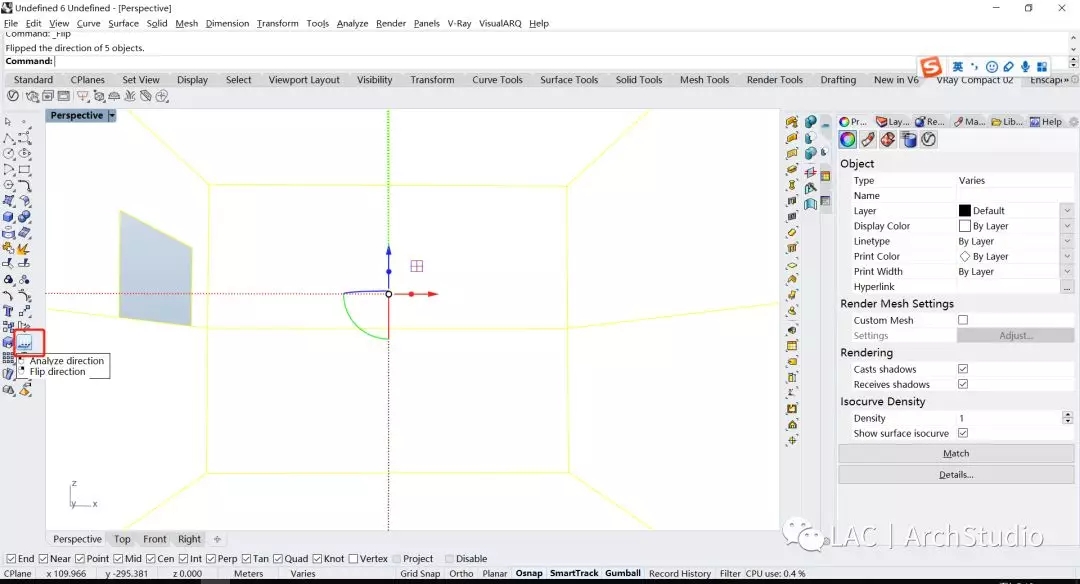Toggle the Mid osnap checkbox
The width and height of the screenshot is (1080, 584).
tap(118, 559)
